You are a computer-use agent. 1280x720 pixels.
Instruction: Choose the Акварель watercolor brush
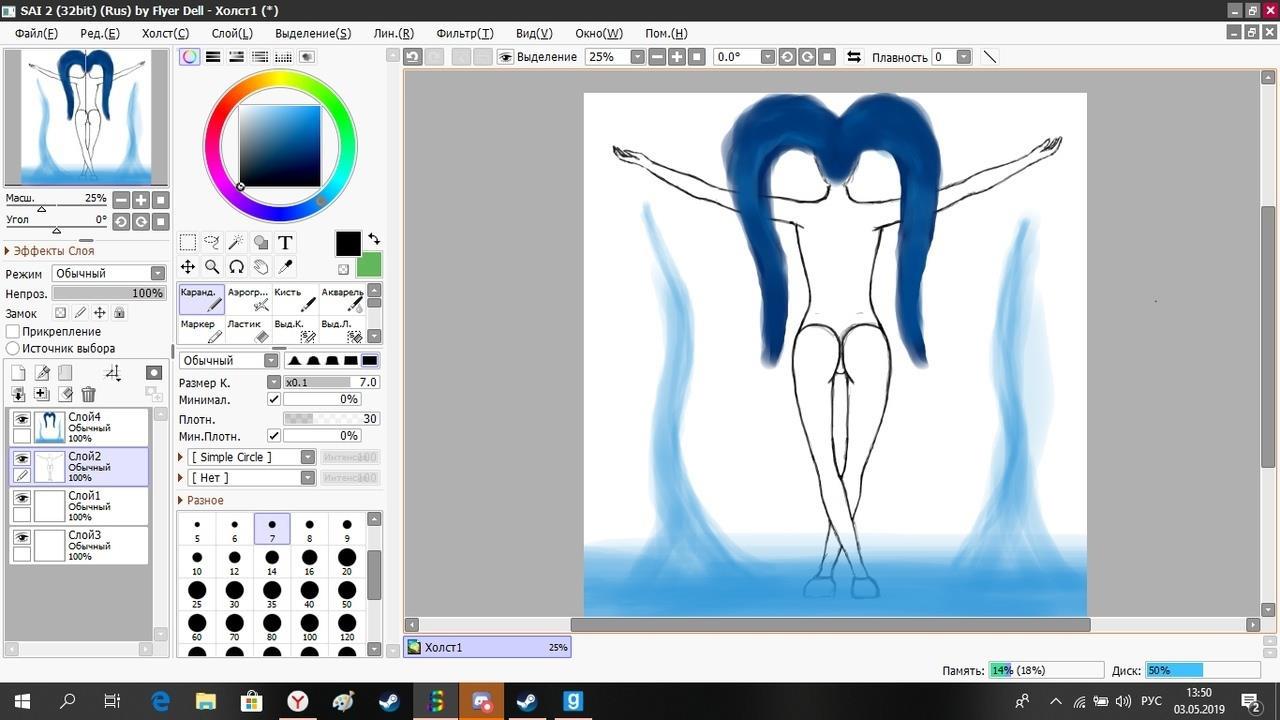pos(343,299)
